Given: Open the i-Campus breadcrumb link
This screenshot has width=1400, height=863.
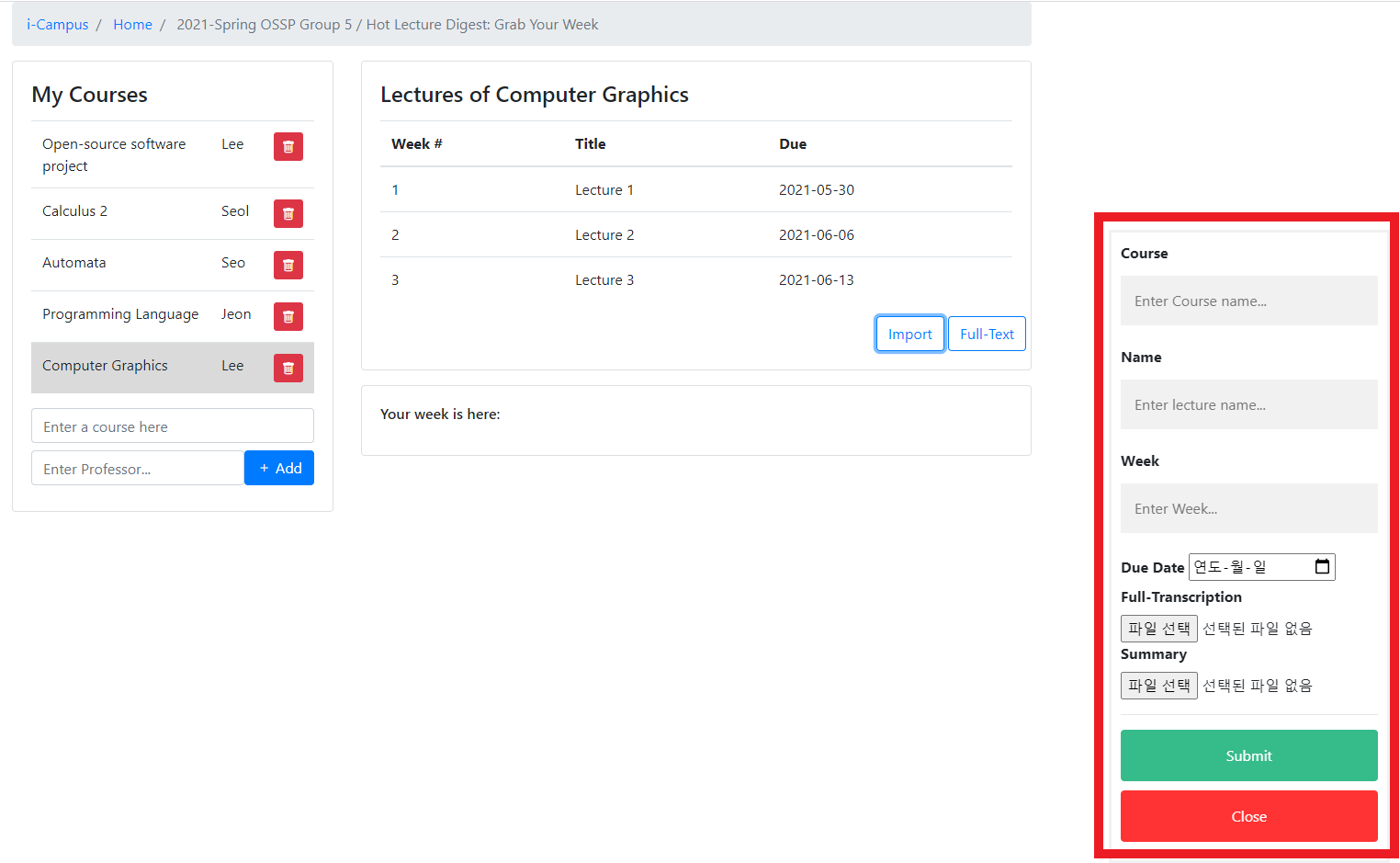Looking at the screenshot, I should tap(57, 24).
